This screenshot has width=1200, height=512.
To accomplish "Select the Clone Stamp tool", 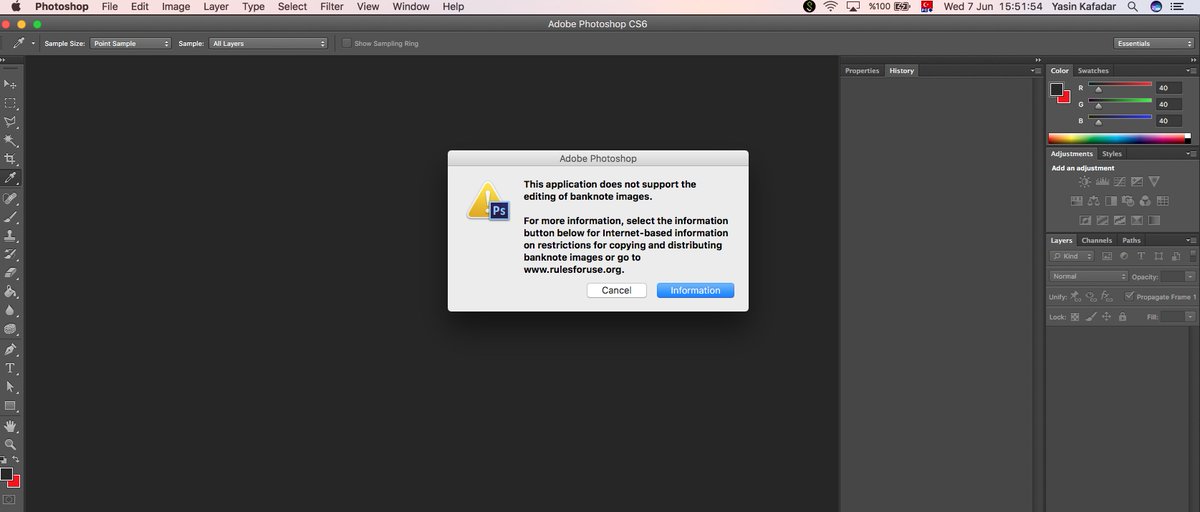I will click(10, 236).
